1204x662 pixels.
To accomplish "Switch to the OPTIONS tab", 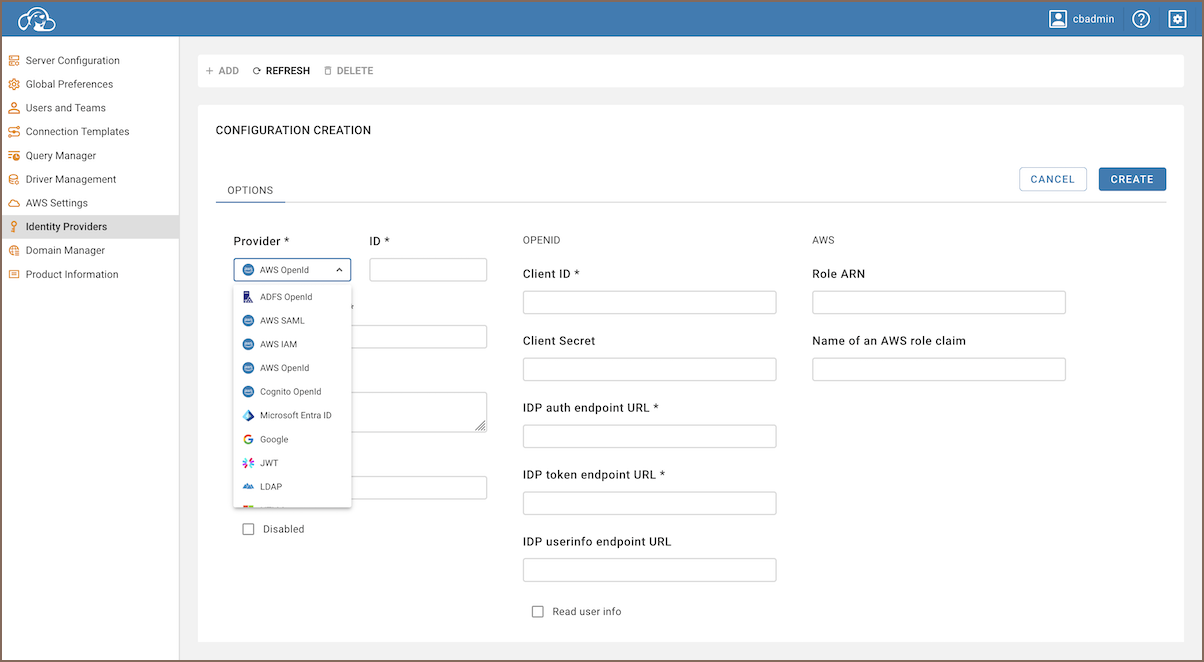I will (x=250, y=190).
